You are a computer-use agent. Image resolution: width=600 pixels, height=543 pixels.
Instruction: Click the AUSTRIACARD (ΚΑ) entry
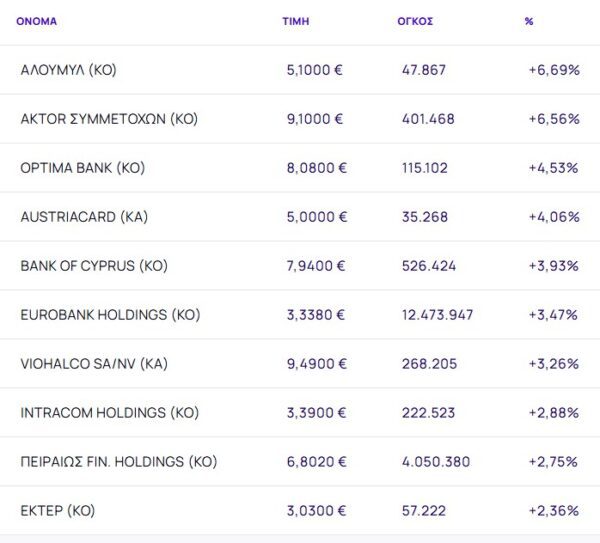(84, 217)
